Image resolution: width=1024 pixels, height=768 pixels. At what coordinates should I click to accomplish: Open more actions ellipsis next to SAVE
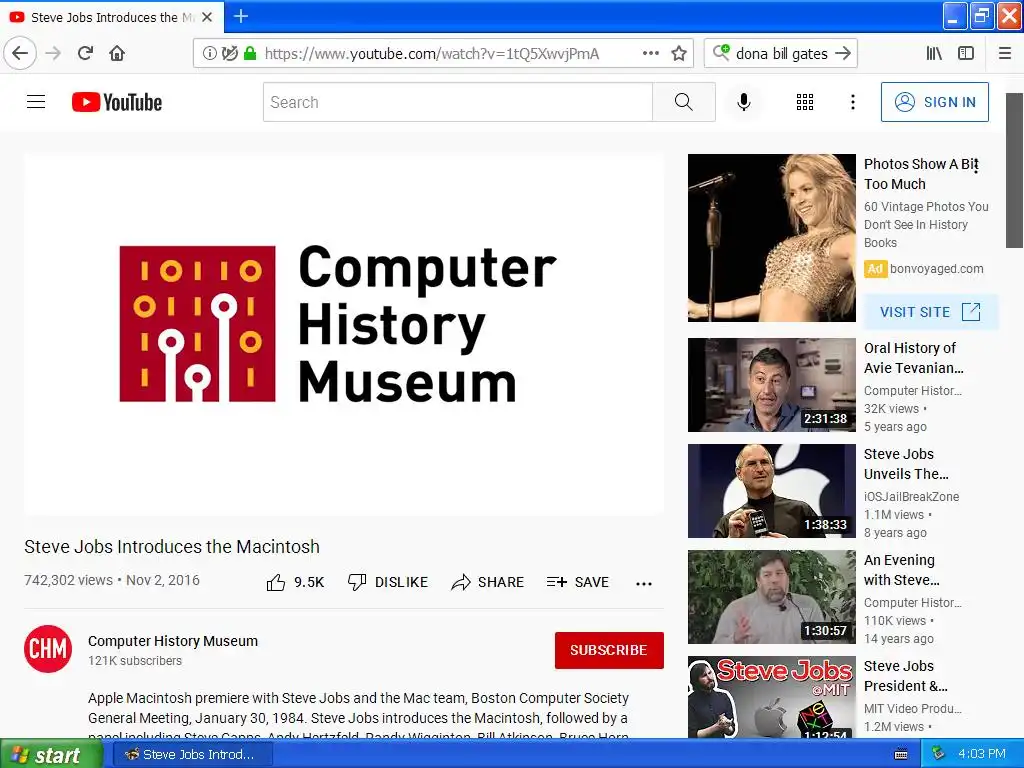coord(644,584)
